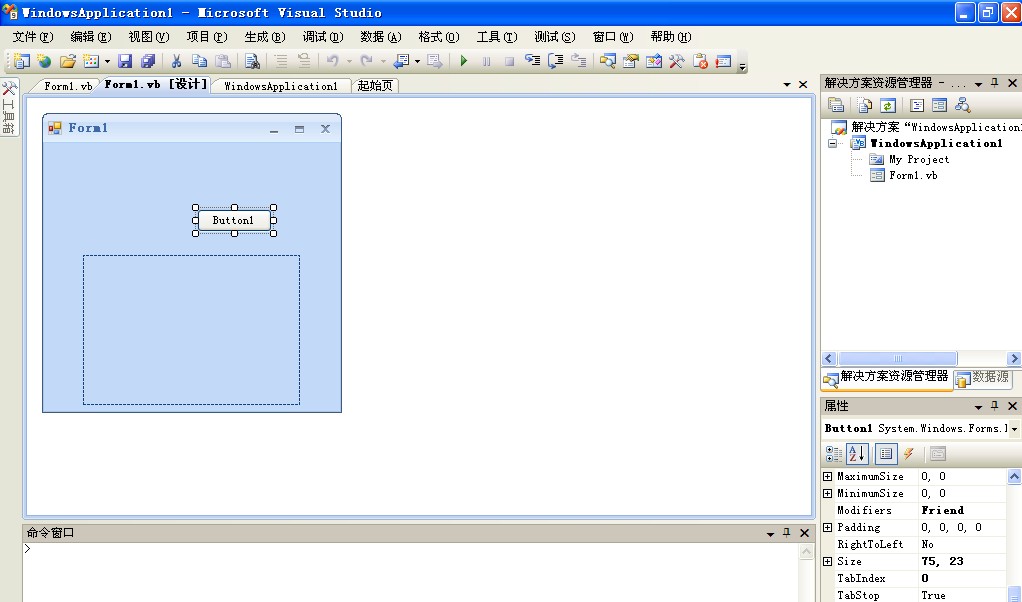The image size is (1022, 602).
Task: Click the Redo arrow icon
Action: pos(367,61)
